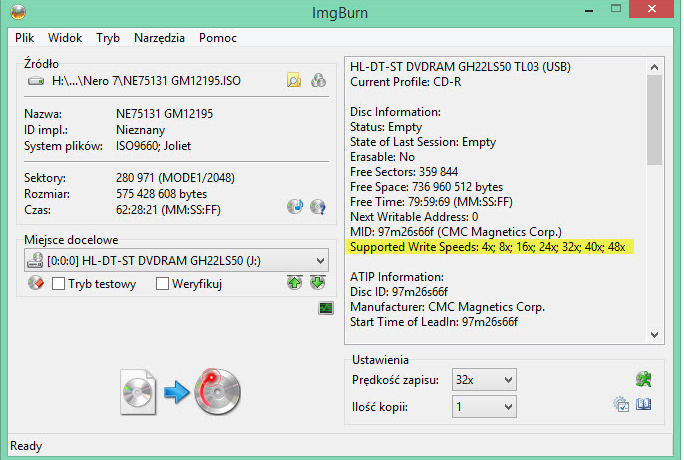Click scroll down arrow in disc info panel
This screenshot has height=460, width=684.
654,335
